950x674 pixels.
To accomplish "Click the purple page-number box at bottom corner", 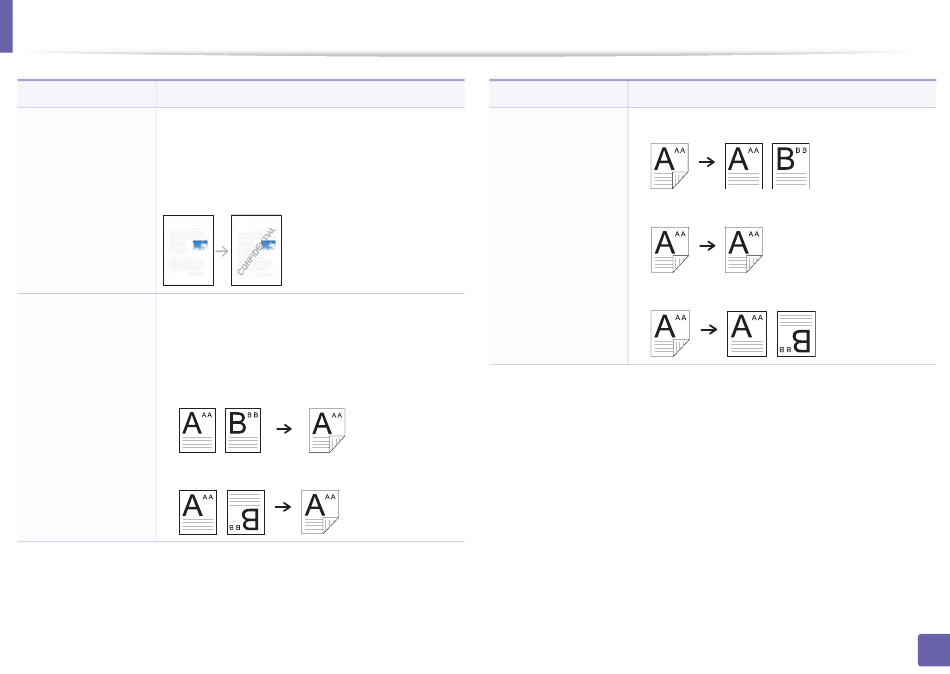I will click(x=934, y=650).
